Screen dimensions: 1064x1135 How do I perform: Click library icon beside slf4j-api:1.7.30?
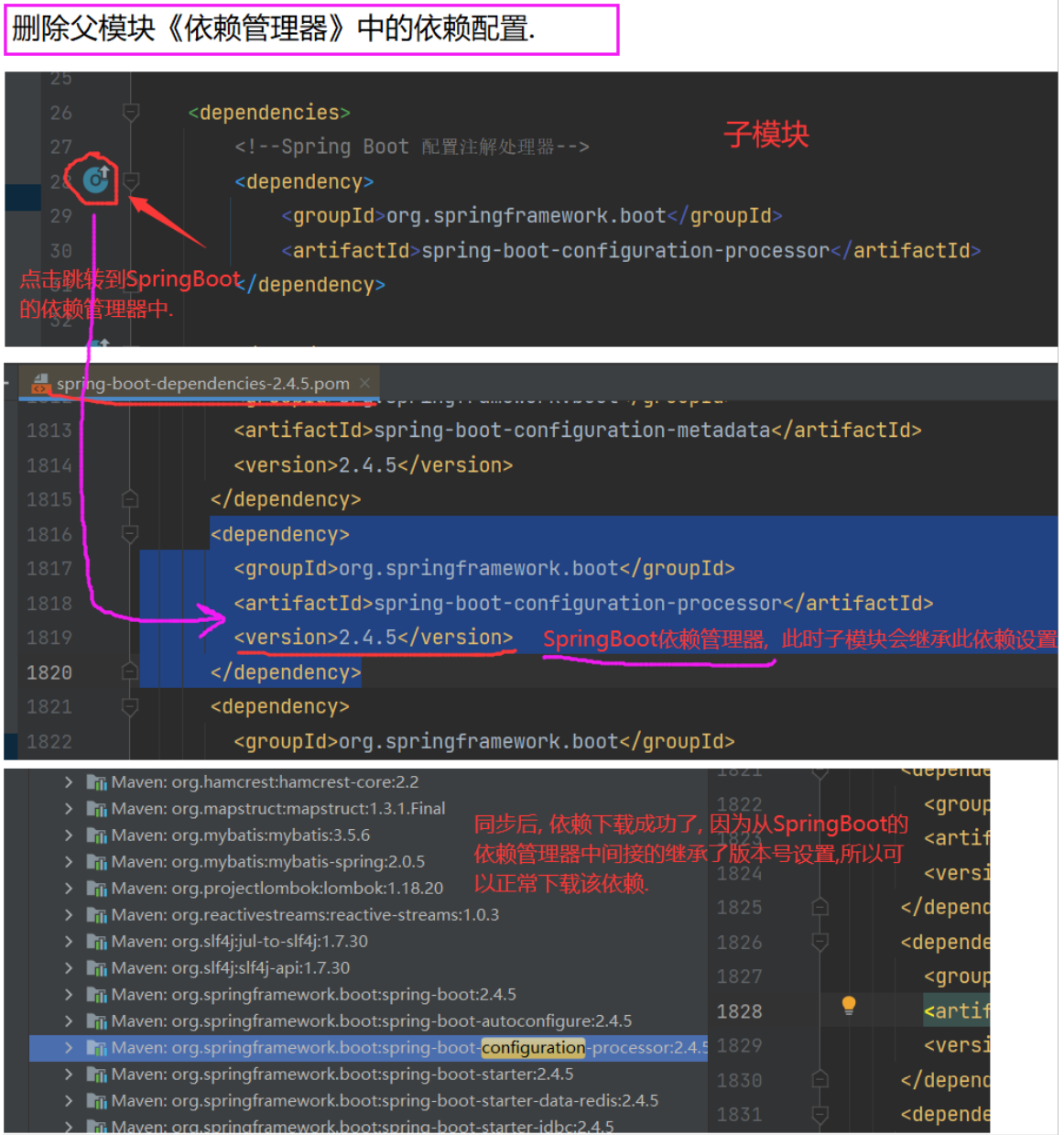(96, 968)
